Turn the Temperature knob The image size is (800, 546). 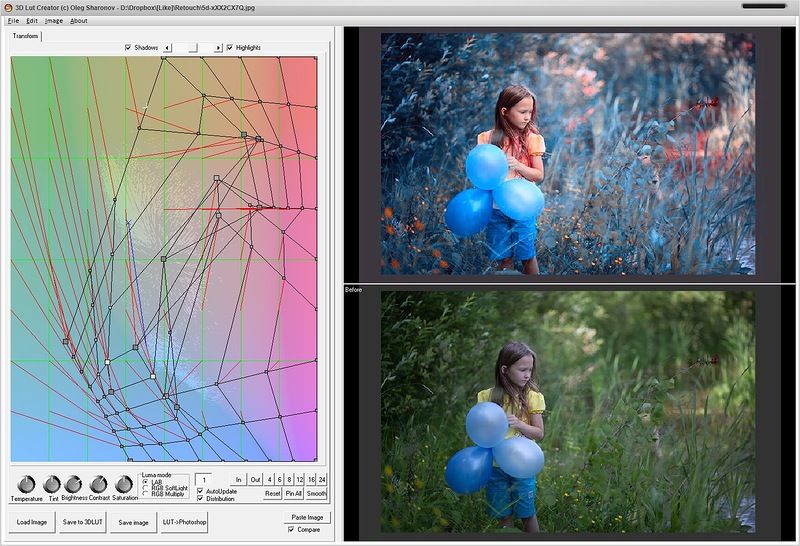click(26, 484)
